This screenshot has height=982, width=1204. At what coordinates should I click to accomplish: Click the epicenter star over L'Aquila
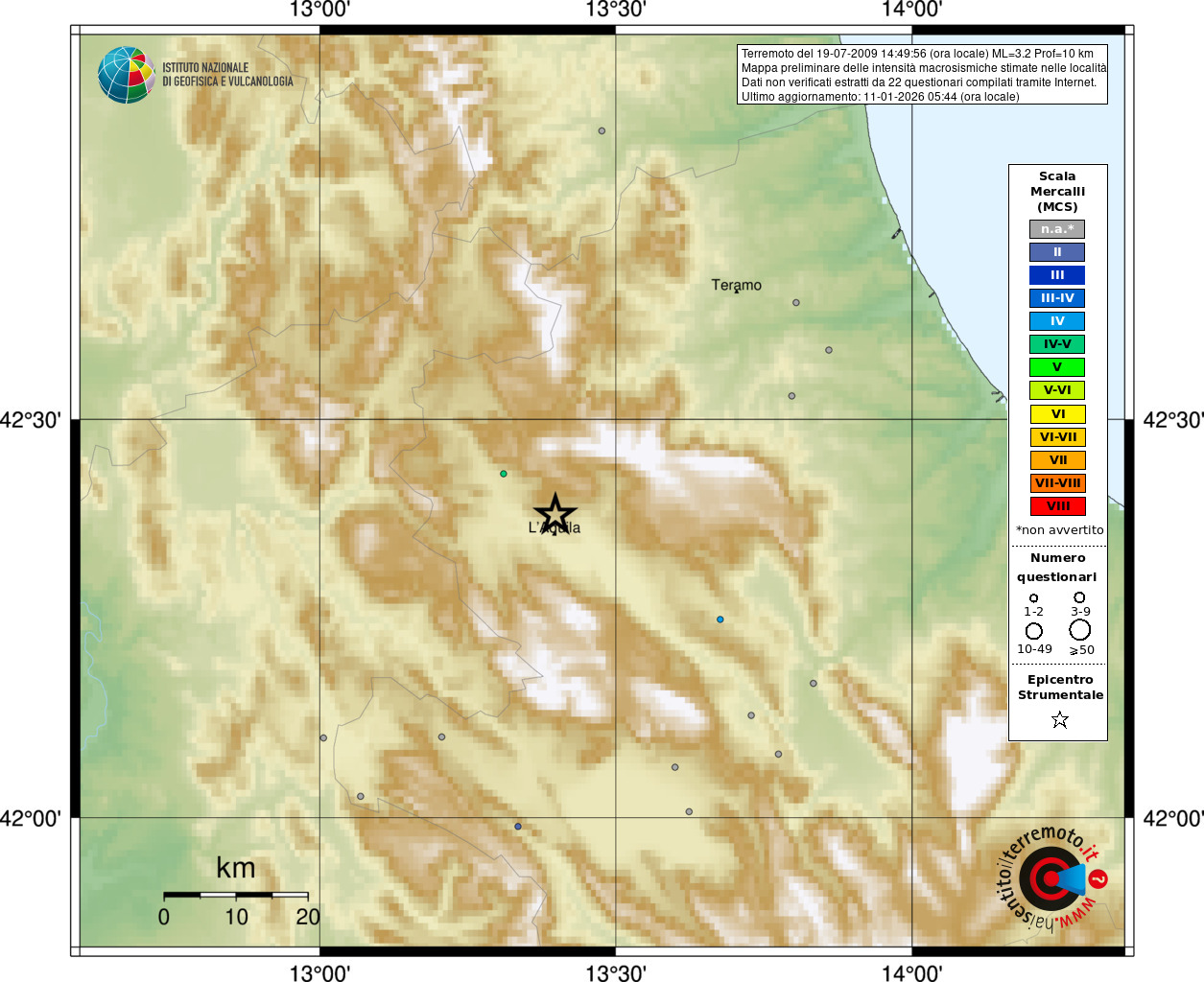pyautogui.click(x=555, y=514)
